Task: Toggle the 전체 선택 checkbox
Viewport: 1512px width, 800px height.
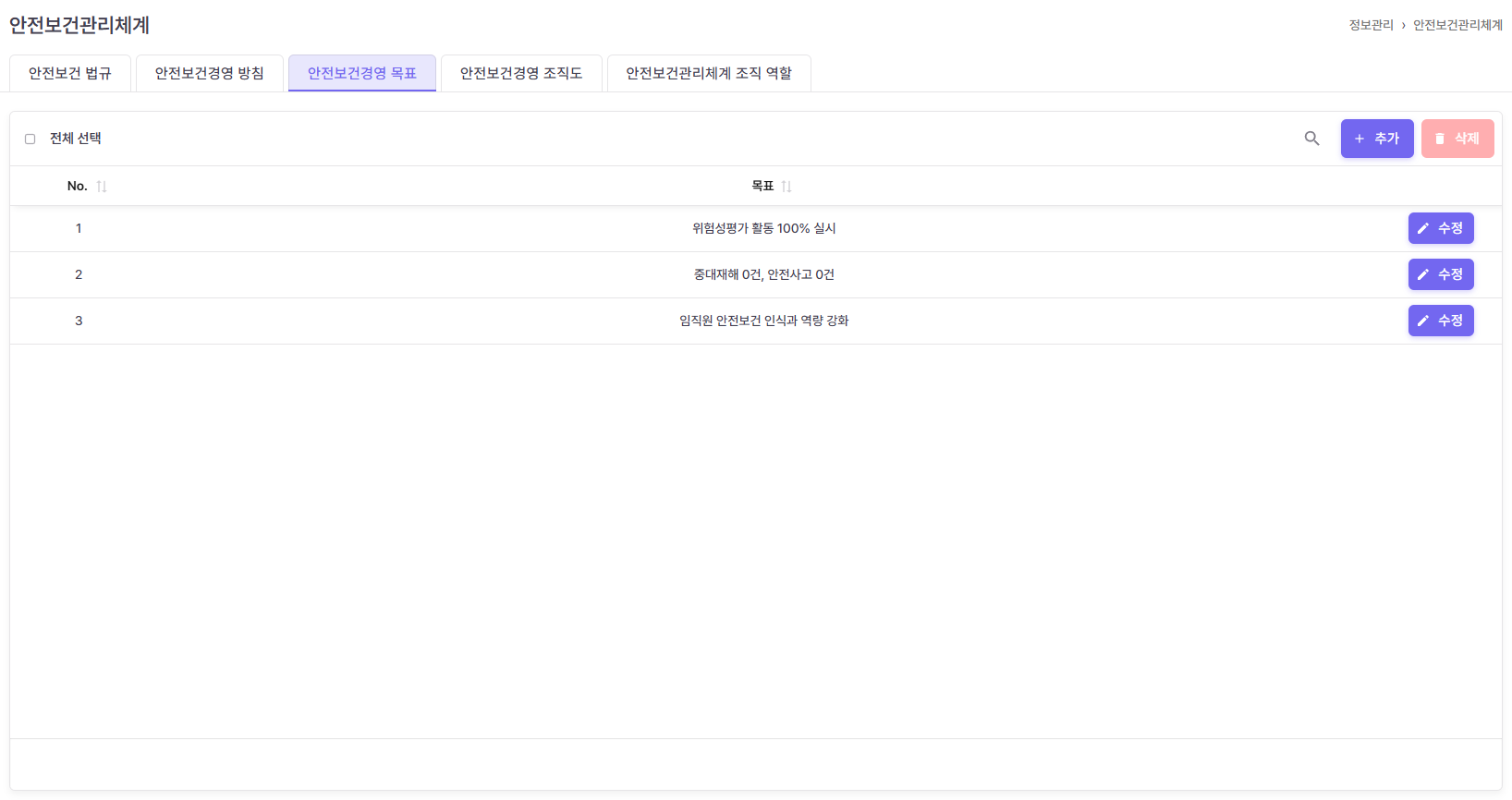Action: 30,139
